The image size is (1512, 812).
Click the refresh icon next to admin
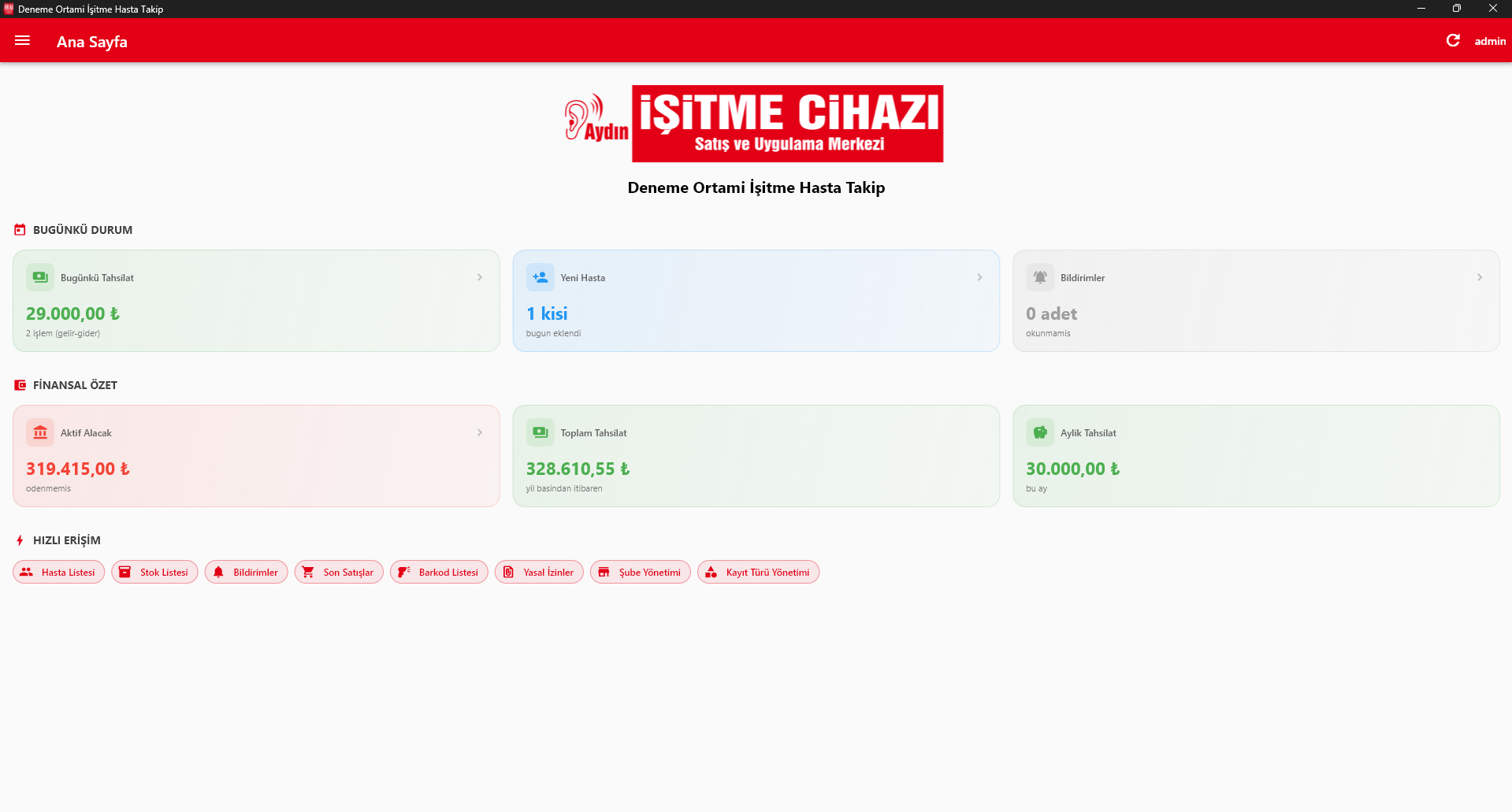(x=1453, y=41)
